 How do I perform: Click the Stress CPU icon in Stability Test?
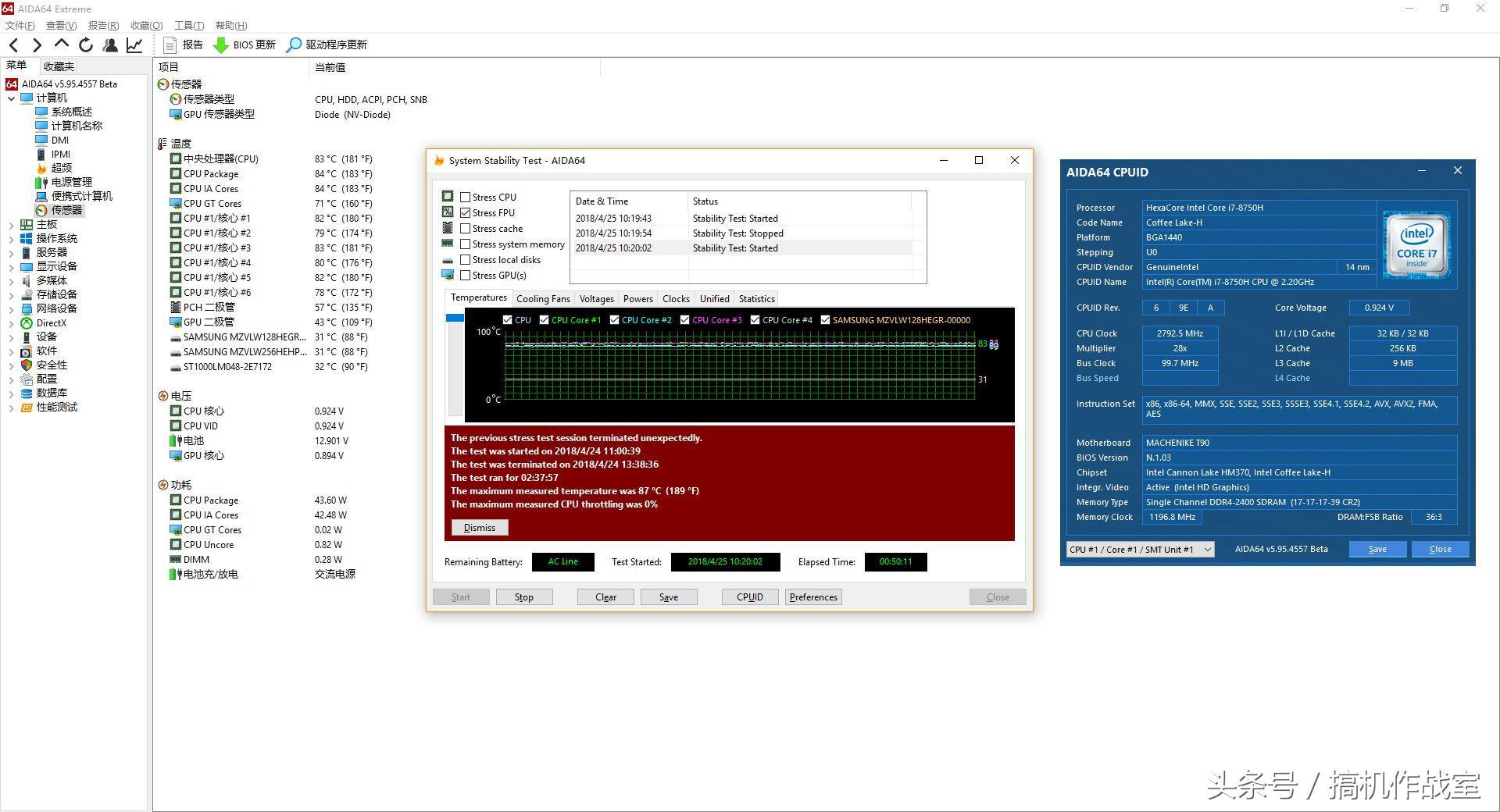pyautogui.click(x=448, y=196)
